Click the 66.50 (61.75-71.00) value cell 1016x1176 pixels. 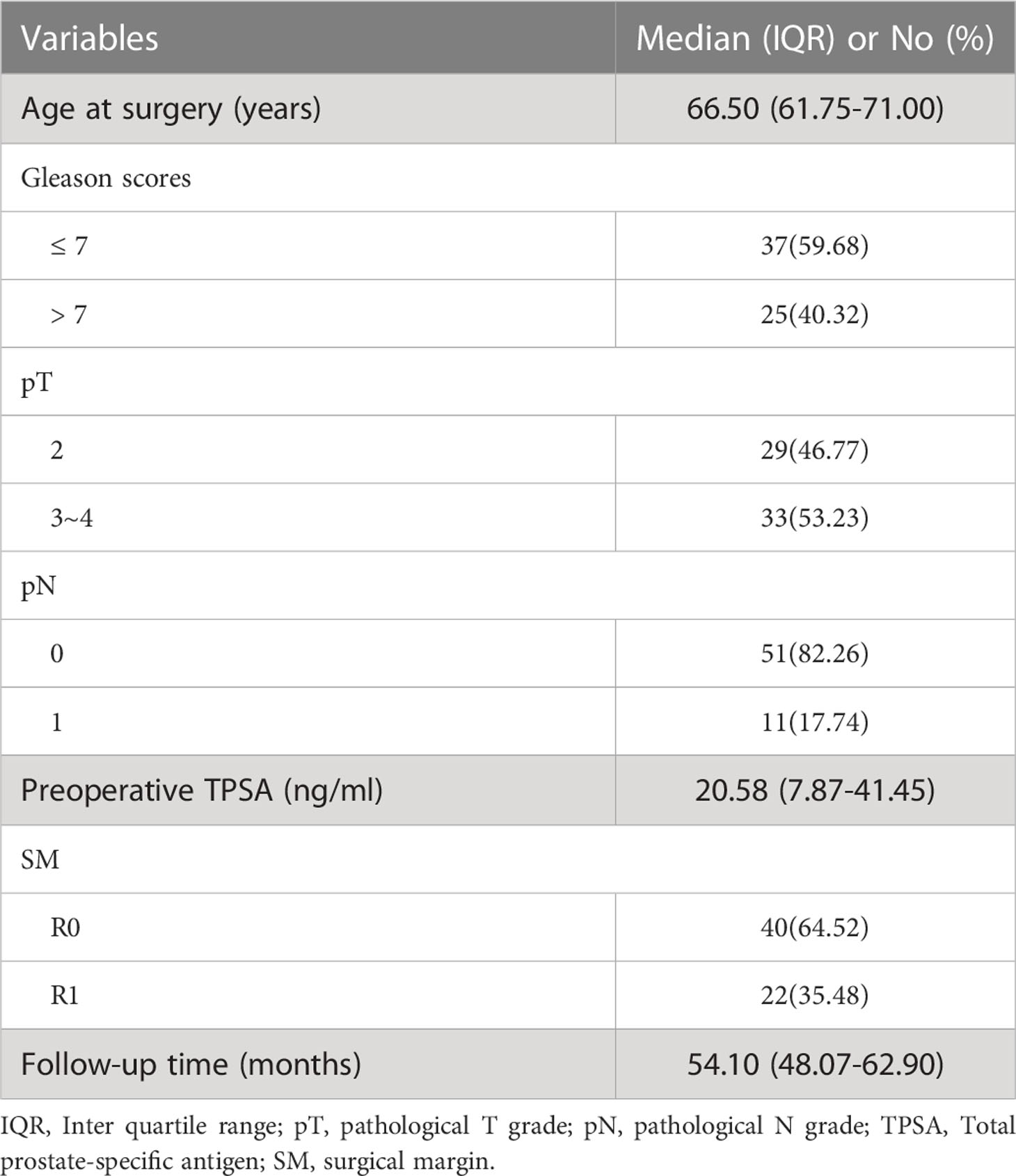tap(816, 109)
